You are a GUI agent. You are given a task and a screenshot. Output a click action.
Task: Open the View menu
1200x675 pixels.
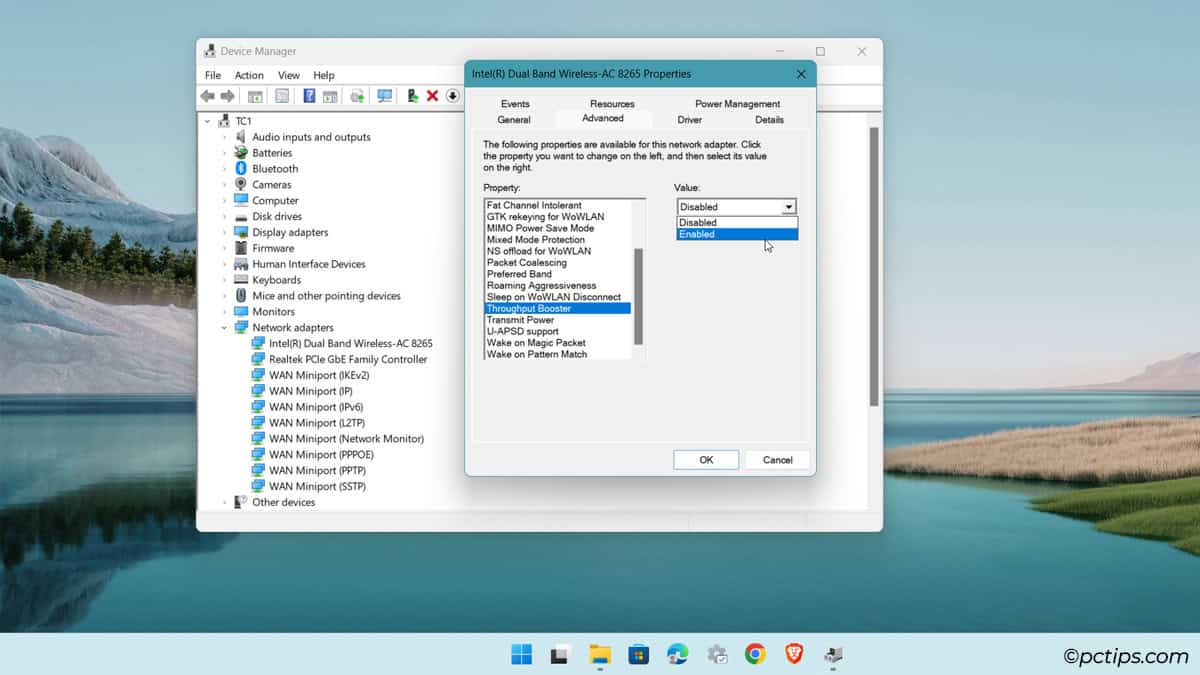click(289, 75)
